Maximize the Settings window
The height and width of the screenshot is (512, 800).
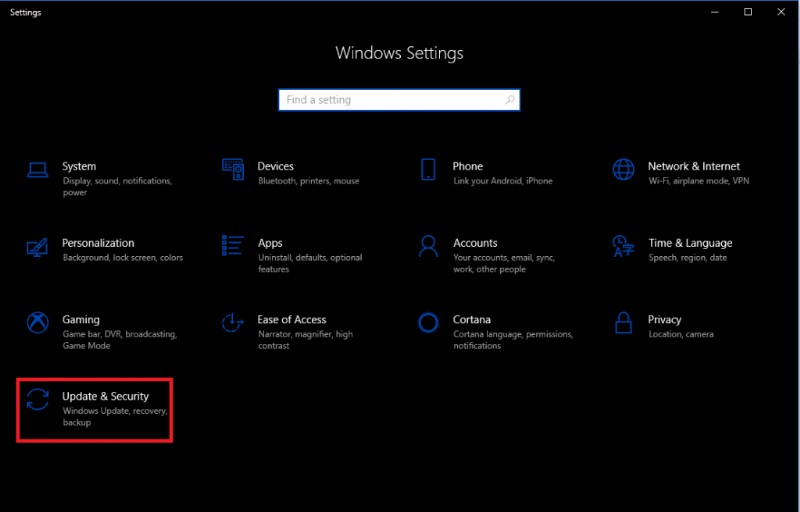coord(748,12)
